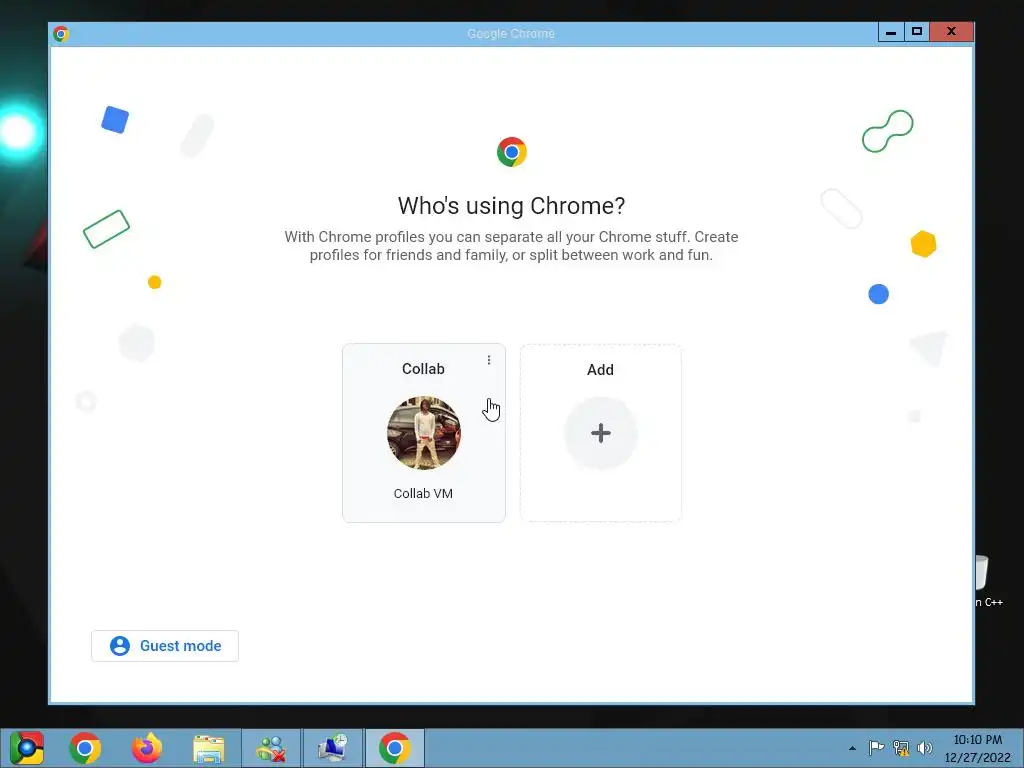Switch to active Chrome window on taskbar
Screen dimensions: 1024x768
pyautogui.click(x=394, y=748)
